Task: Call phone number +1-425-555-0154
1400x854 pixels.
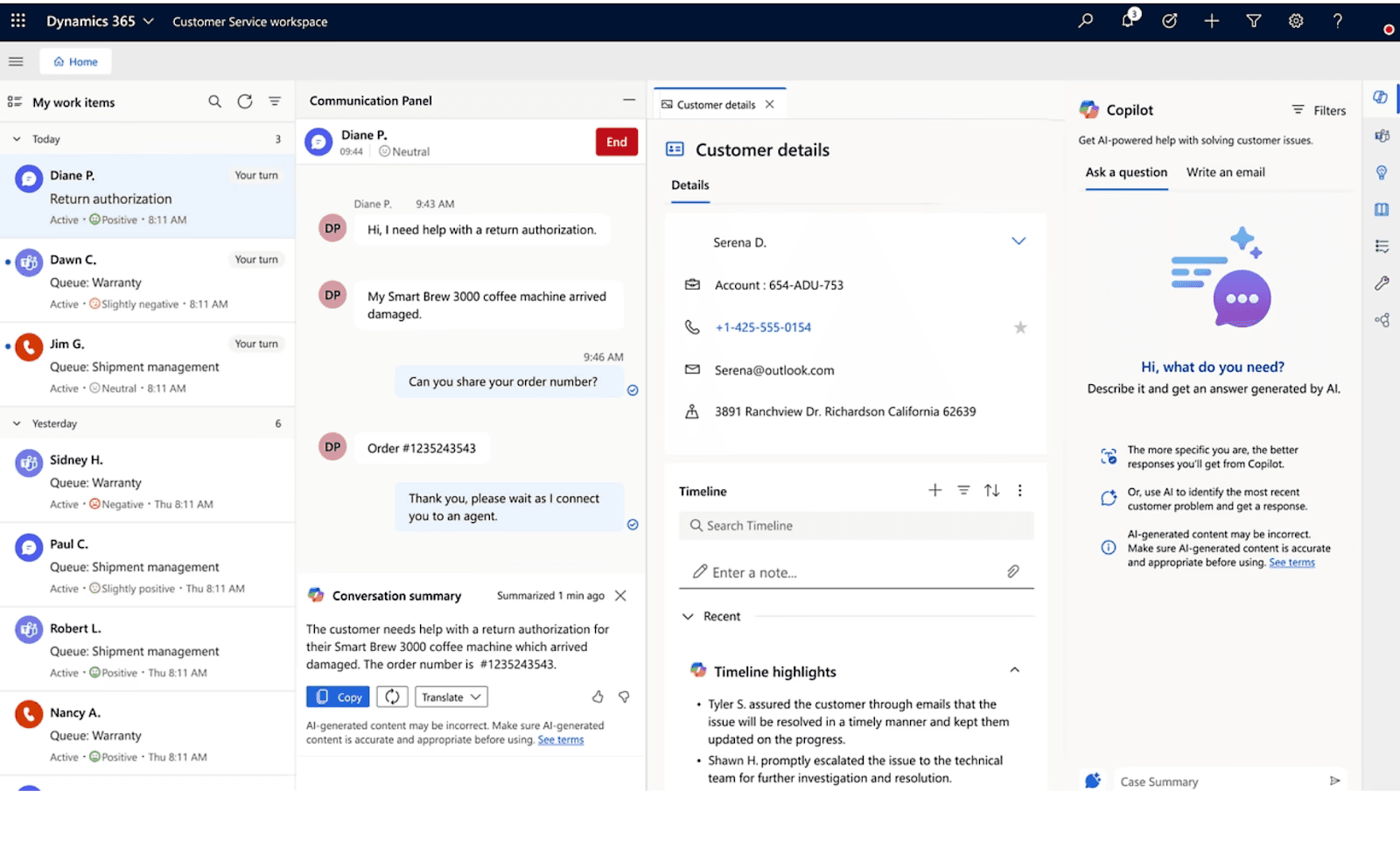Action: pos(763,327)
